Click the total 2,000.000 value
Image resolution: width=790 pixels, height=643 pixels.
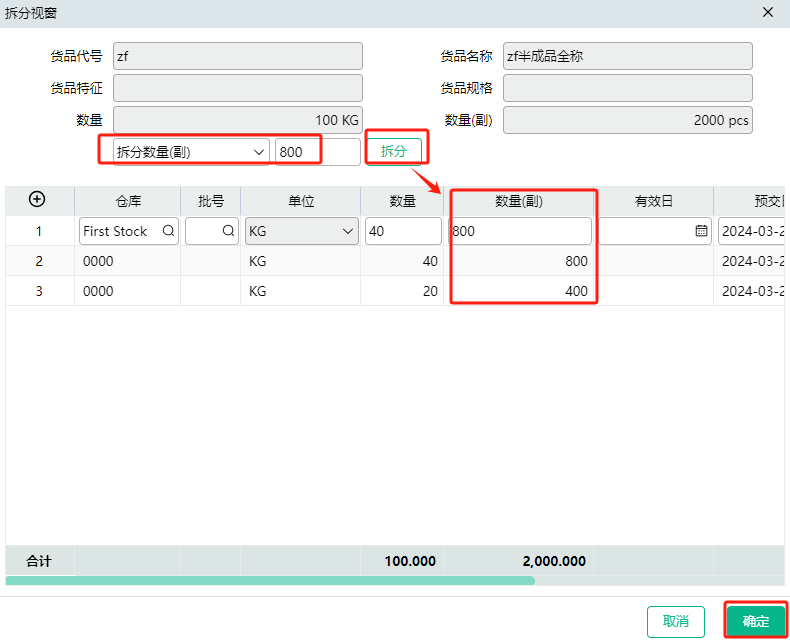click(554, 561)
